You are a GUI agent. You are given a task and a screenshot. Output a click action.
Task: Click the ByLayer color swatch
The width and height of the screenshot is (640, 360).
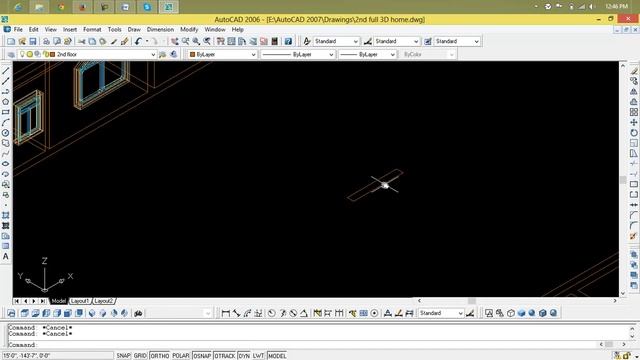click(192, 54)
